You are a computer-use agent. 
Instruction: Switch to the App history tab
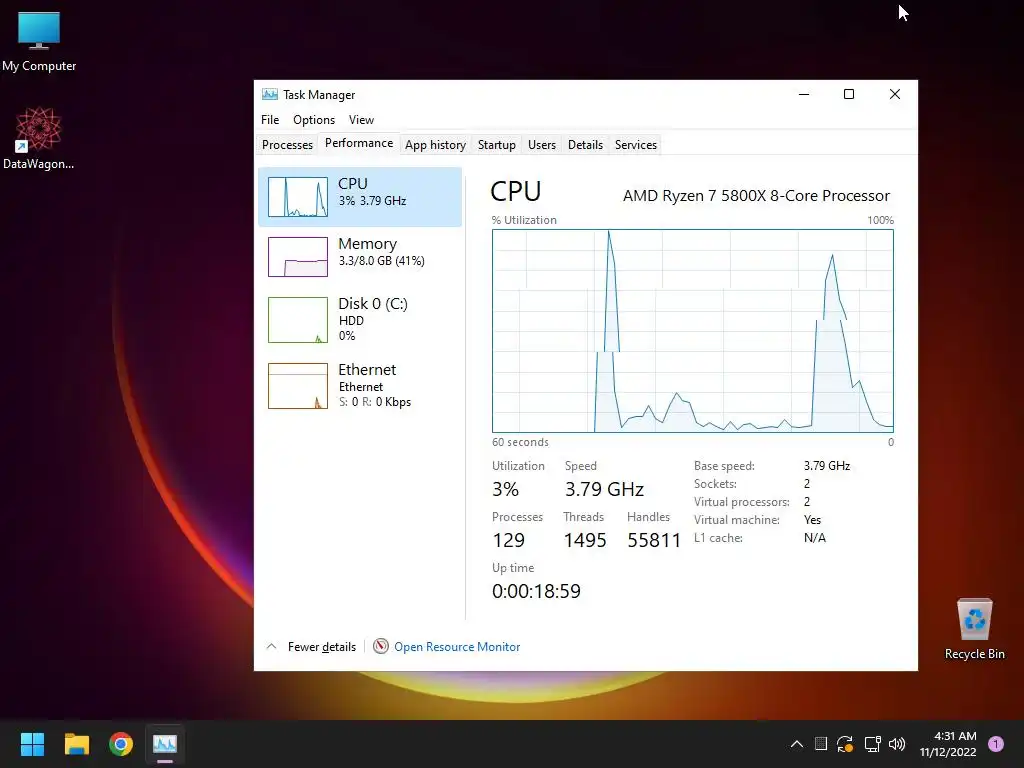[436, 144]
